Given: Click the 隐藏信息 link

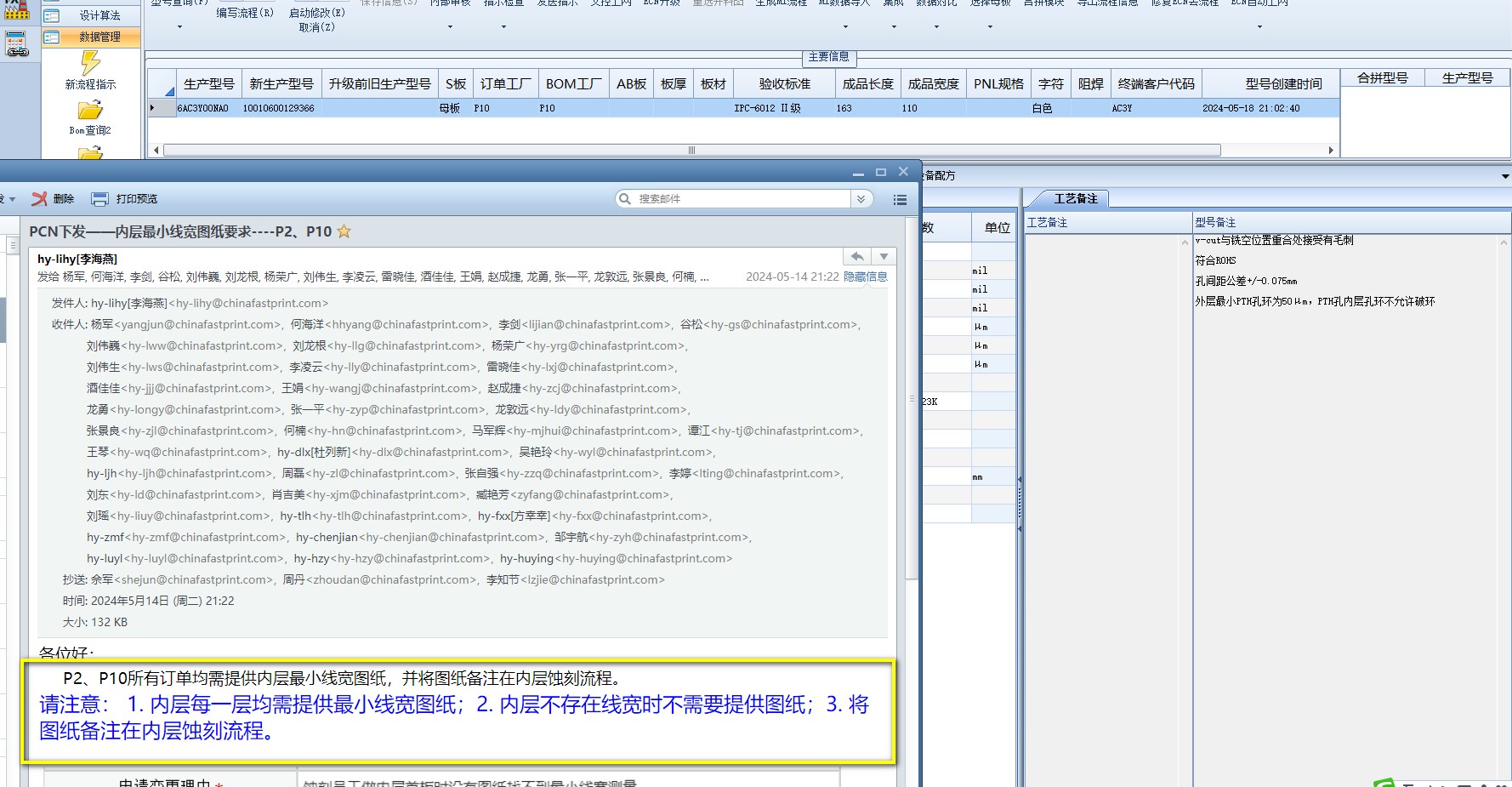Looking at the screenshot, I should tap(865, 277).
